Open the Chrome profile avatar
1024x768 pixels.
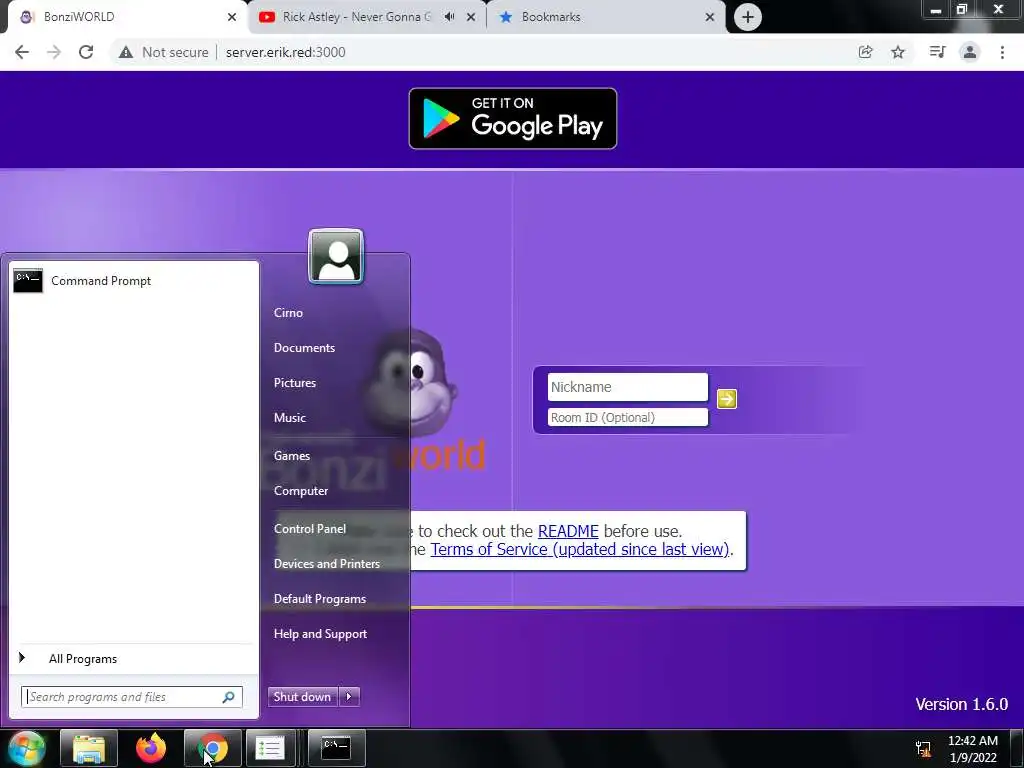[x=970, y=52]
